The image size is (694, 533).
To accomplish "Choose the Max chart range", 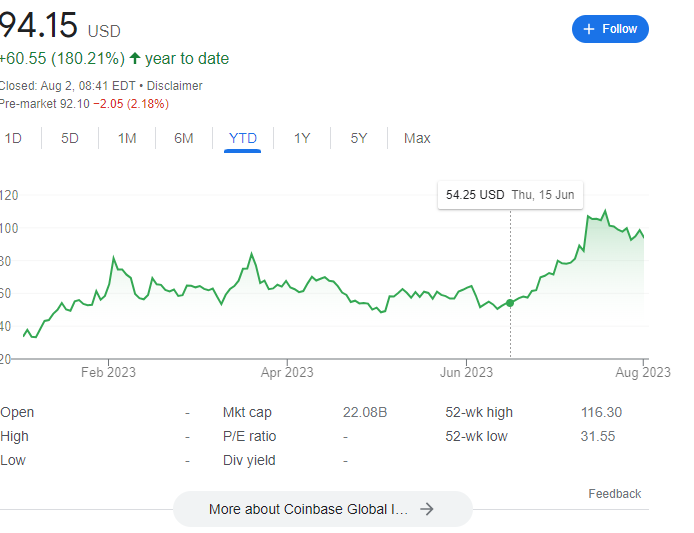I will point(417,138).
